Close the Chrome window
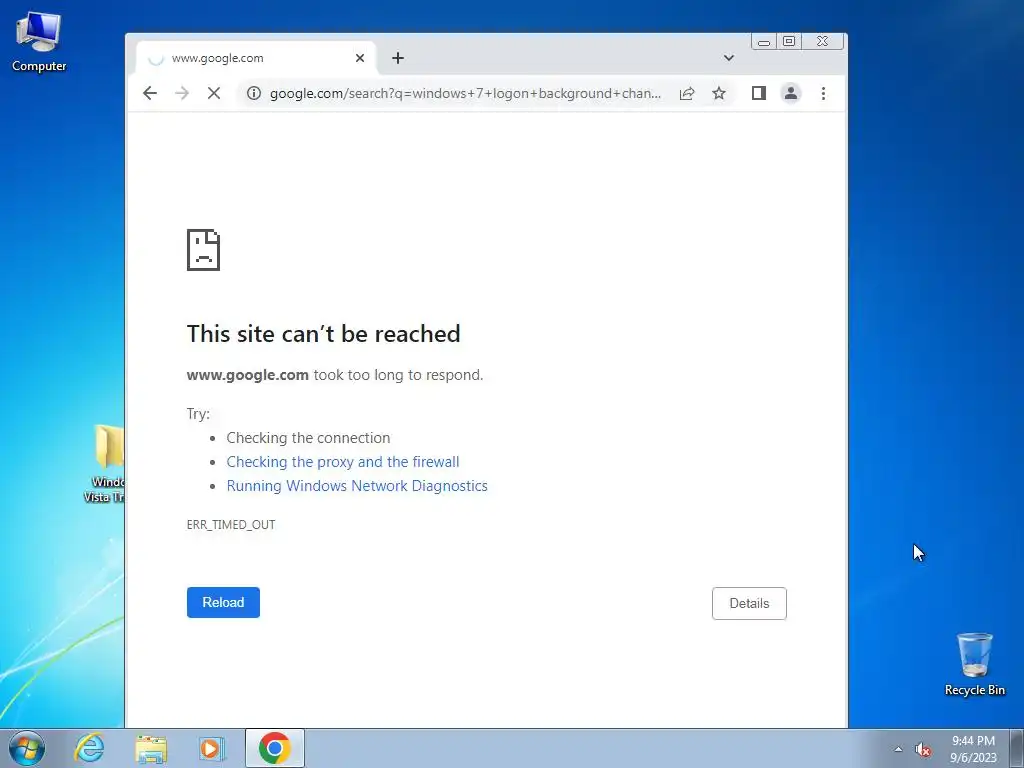Image resolution: width=1024 pixels, height=768 pixels. tap(823, 42)
